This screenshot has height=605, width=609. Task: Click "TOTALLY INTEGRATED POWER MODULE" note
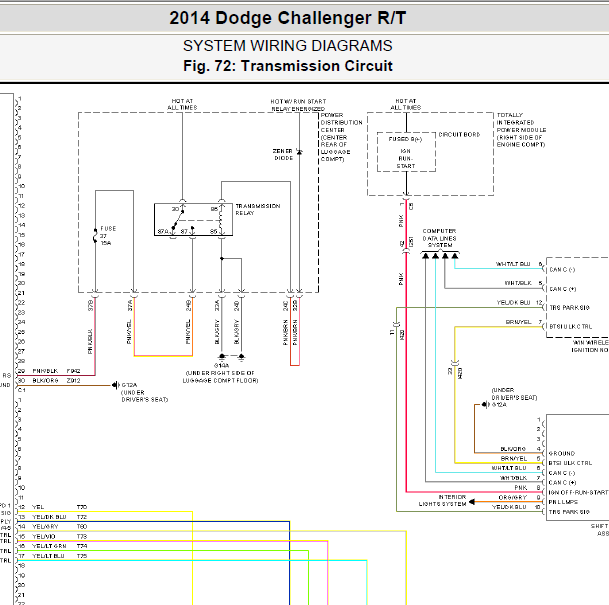[521, 130]
